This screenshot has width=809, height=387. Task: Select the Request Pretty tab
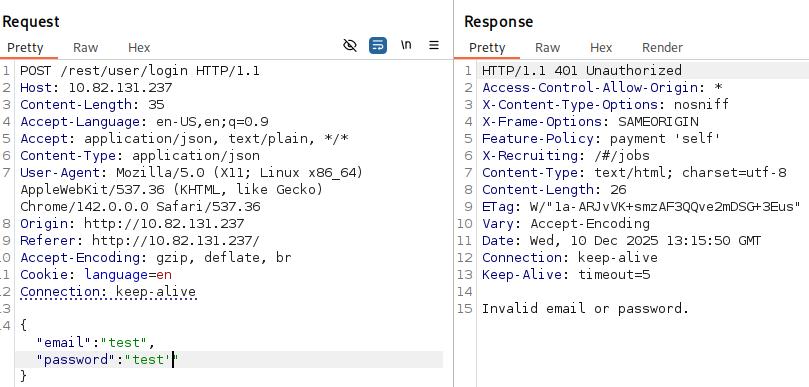click(x=25, y=47)
